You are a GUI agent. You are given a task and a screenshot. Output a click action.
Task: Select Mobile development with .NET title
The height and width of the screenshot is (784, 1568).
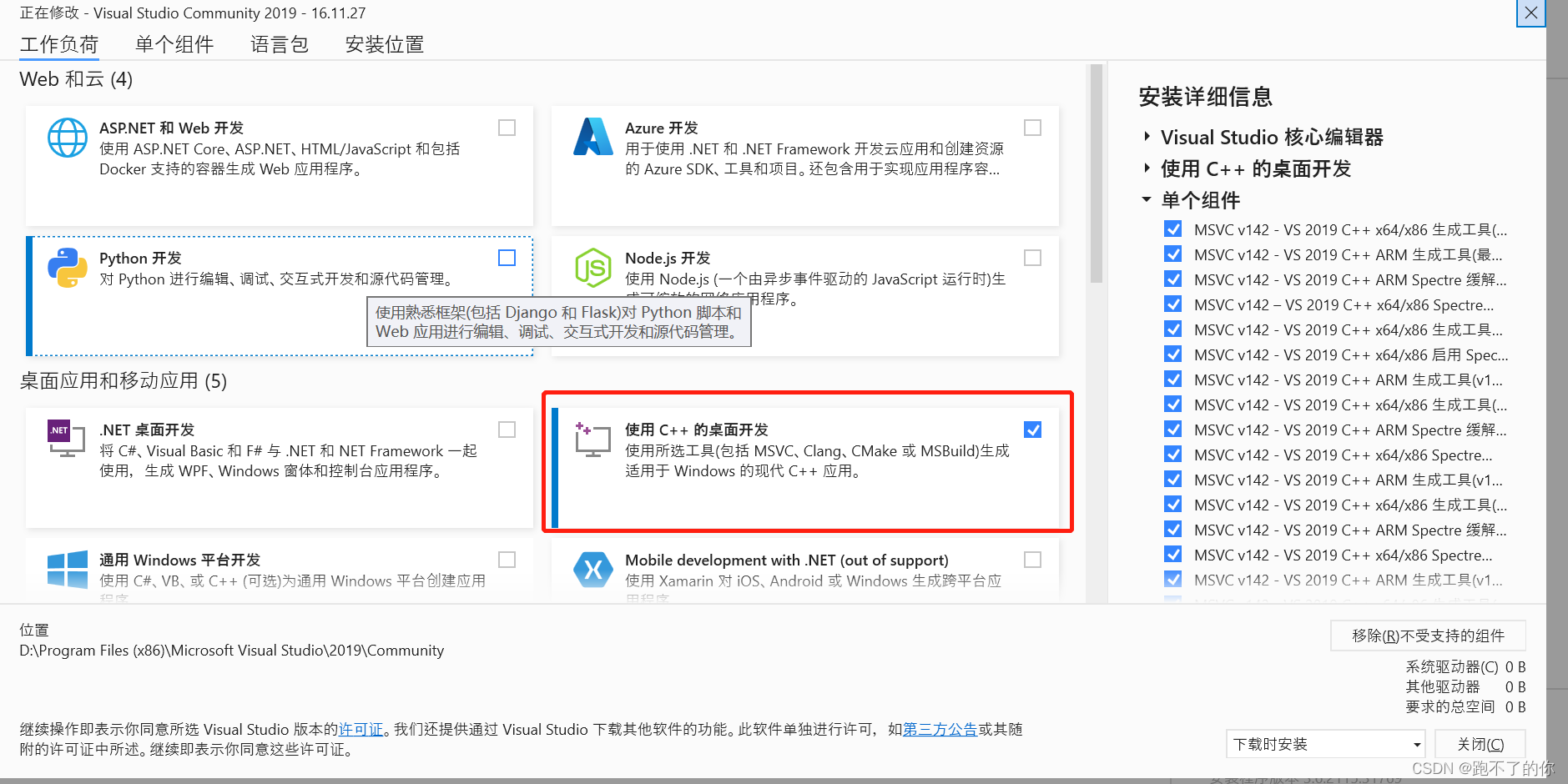(787, 560)
